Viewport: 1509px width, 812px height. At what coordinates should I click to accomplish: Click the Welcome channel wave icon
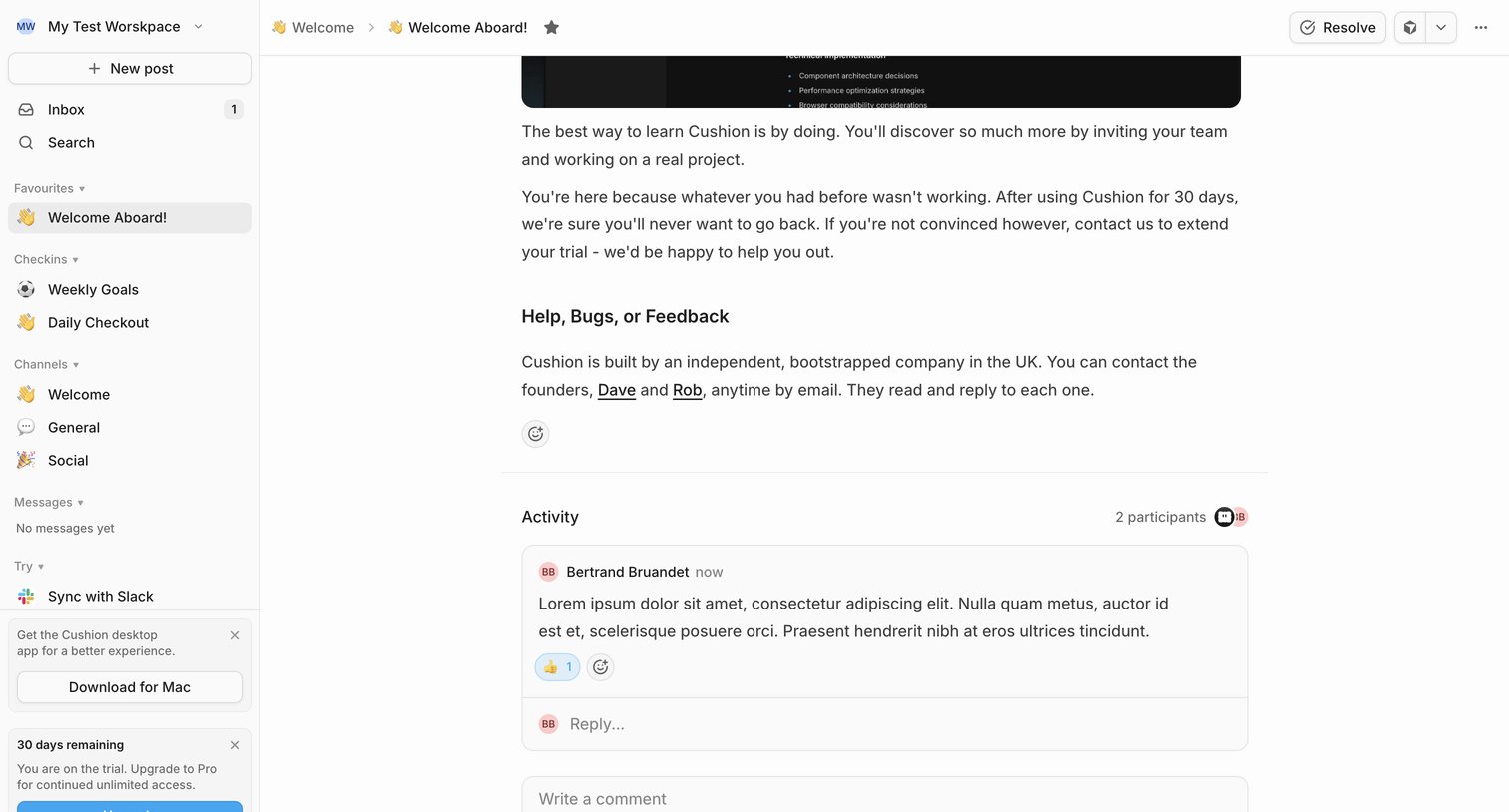26,395
